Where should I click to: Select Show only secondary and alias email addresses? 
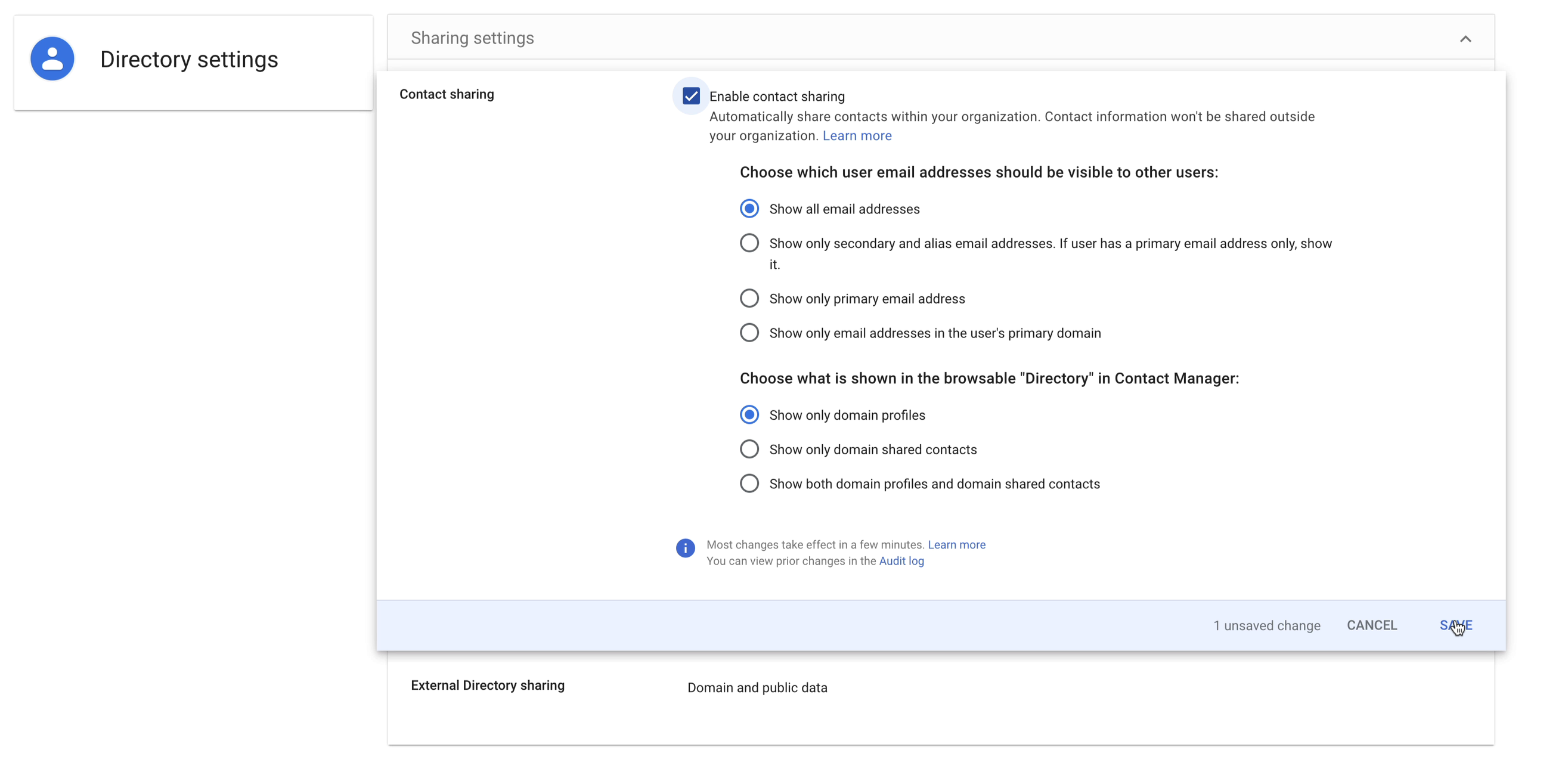(x=749, y=242)
